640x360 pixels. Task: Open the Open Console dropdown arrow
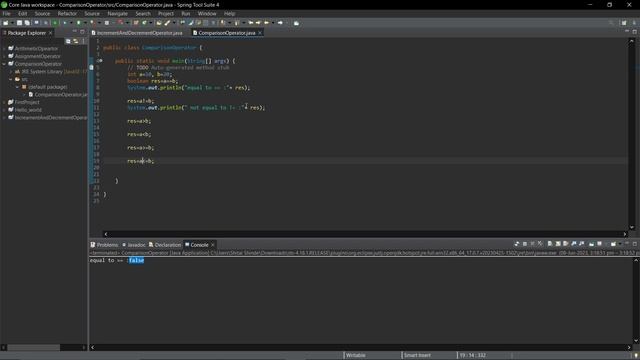point(620,244)
